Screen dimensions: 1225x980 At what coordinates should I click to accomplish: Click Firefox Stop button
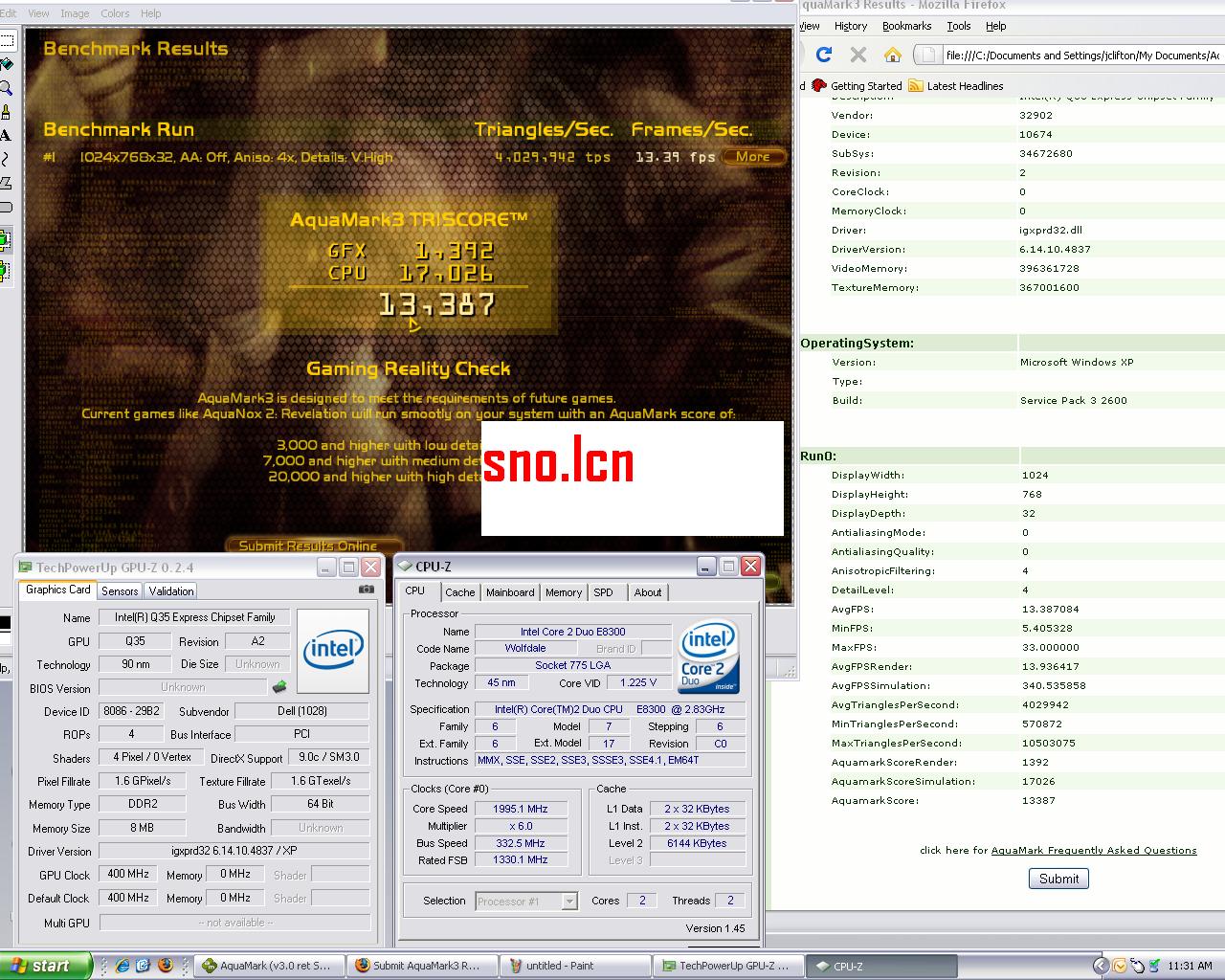click(858, 55)
